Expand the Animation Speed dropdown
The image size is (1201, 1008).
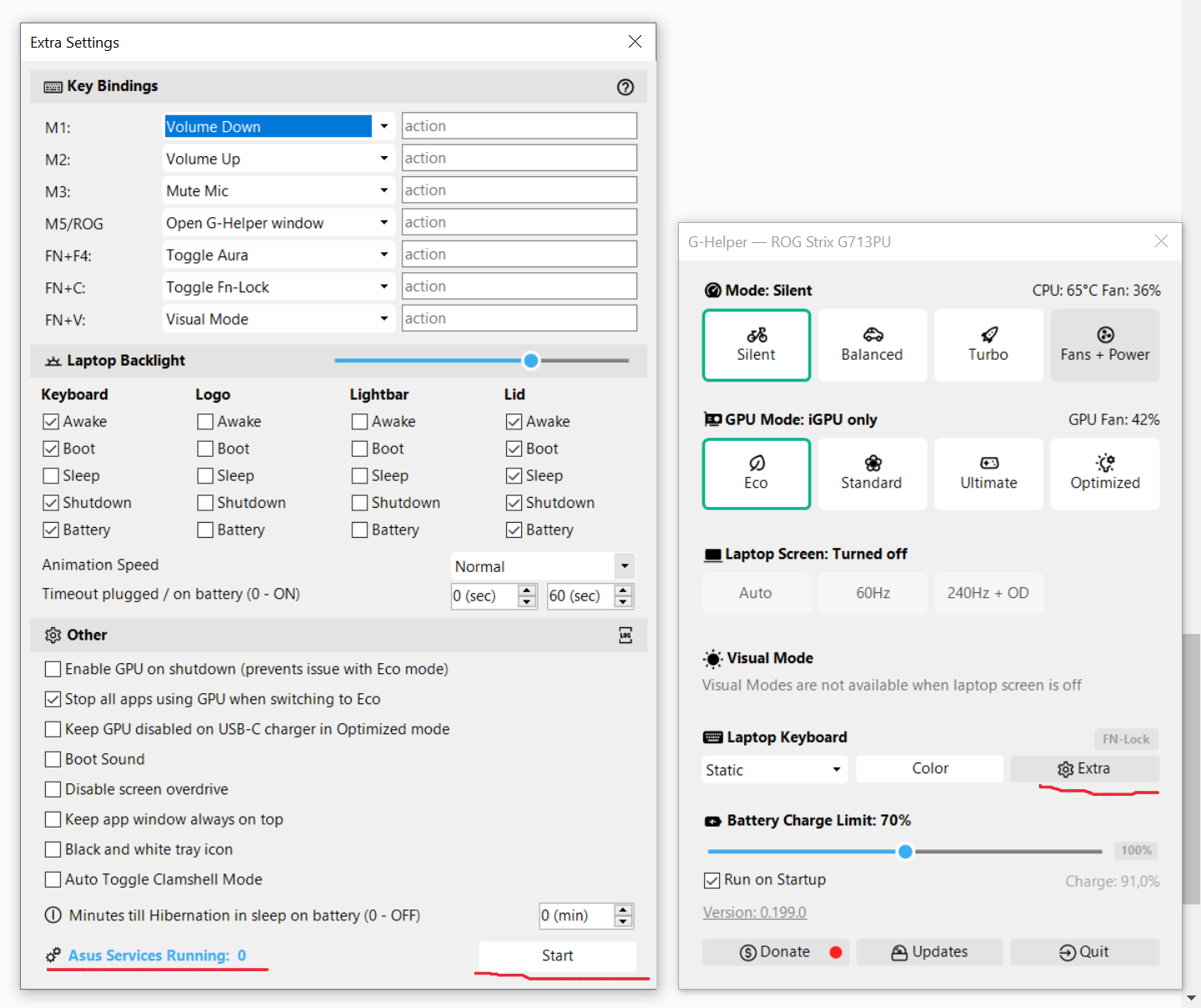pos(625,566)
